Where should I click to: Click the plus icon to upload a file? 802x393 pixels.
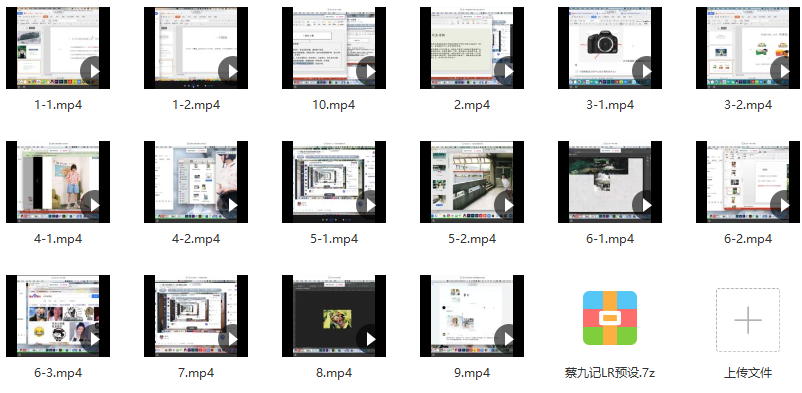(748, 320)
